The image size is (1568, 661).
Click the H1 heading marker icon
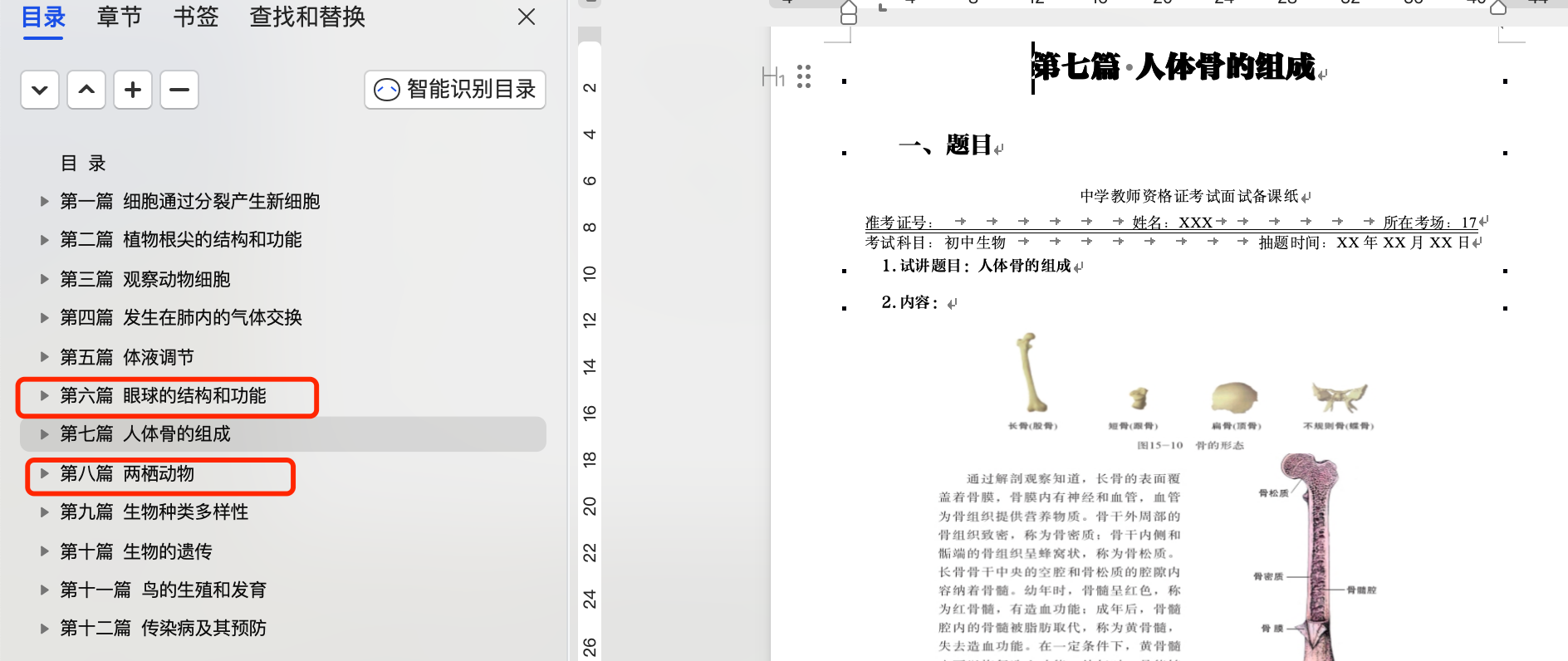(772, 77)
